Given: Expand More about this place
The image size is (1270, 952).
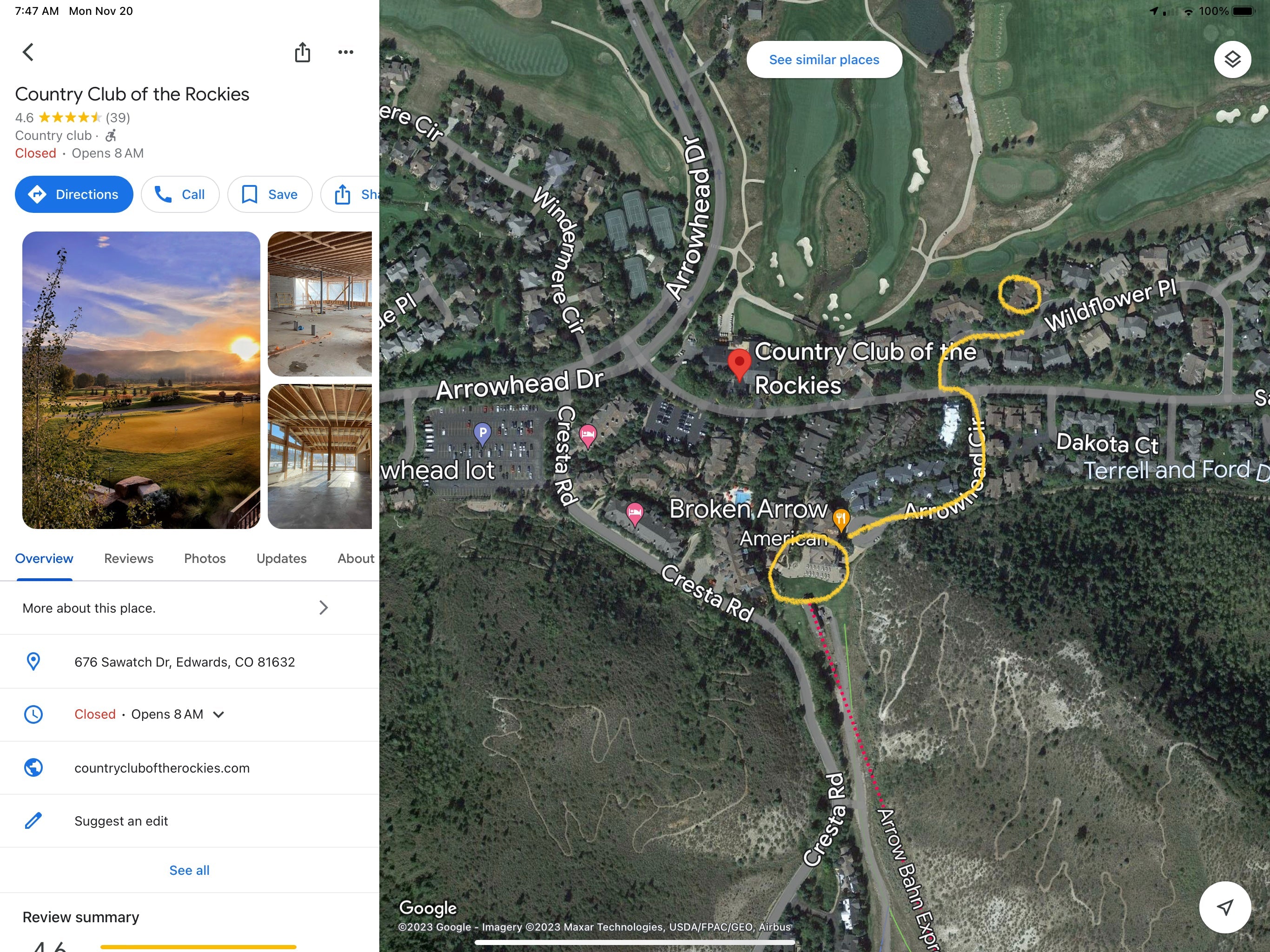Looking at the screenshot, I should [x=190, y=608].
